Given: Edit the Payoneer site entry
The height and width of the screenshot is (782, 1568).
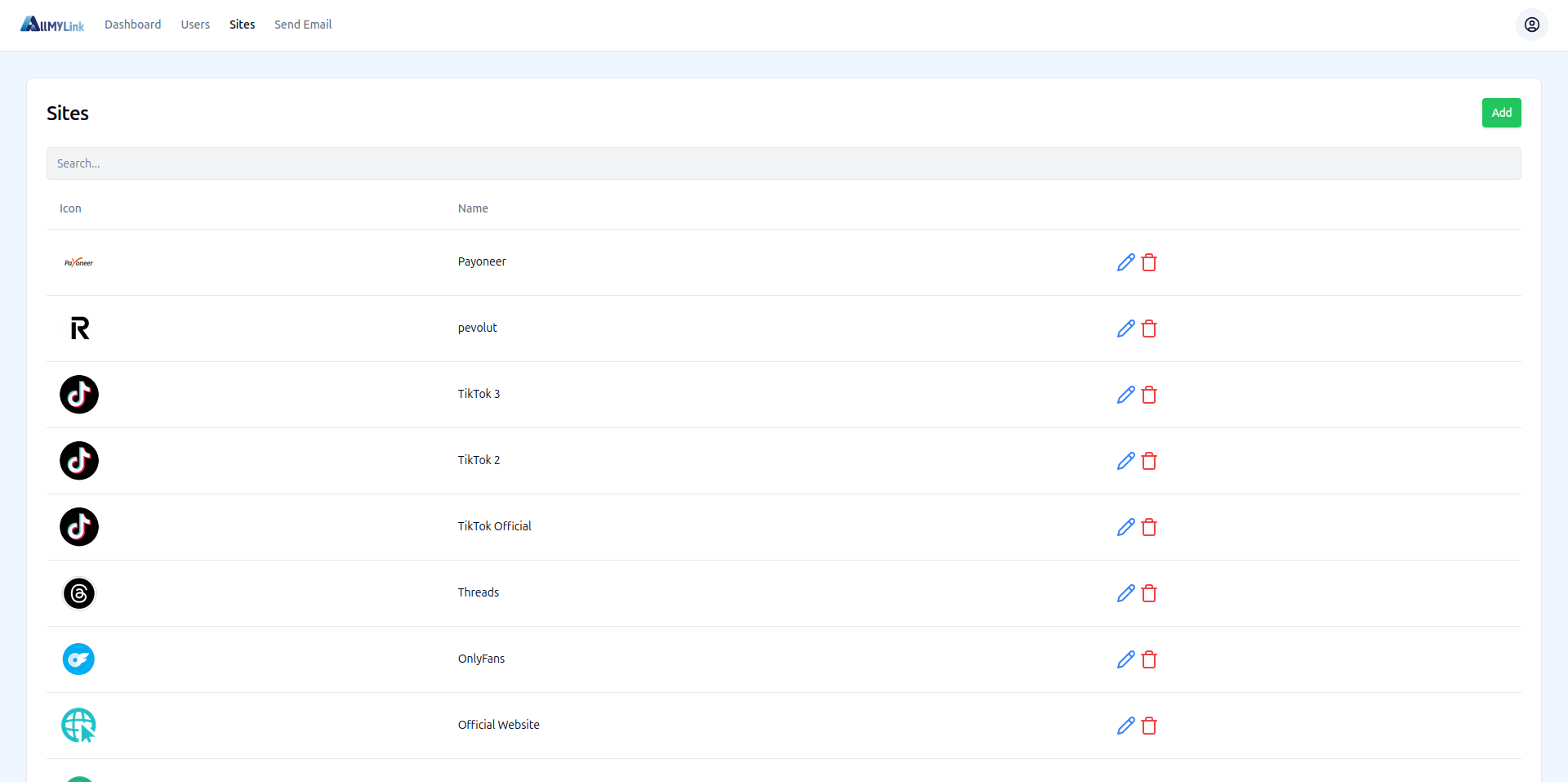Looking at the screenshot, I should [1125, 262].
